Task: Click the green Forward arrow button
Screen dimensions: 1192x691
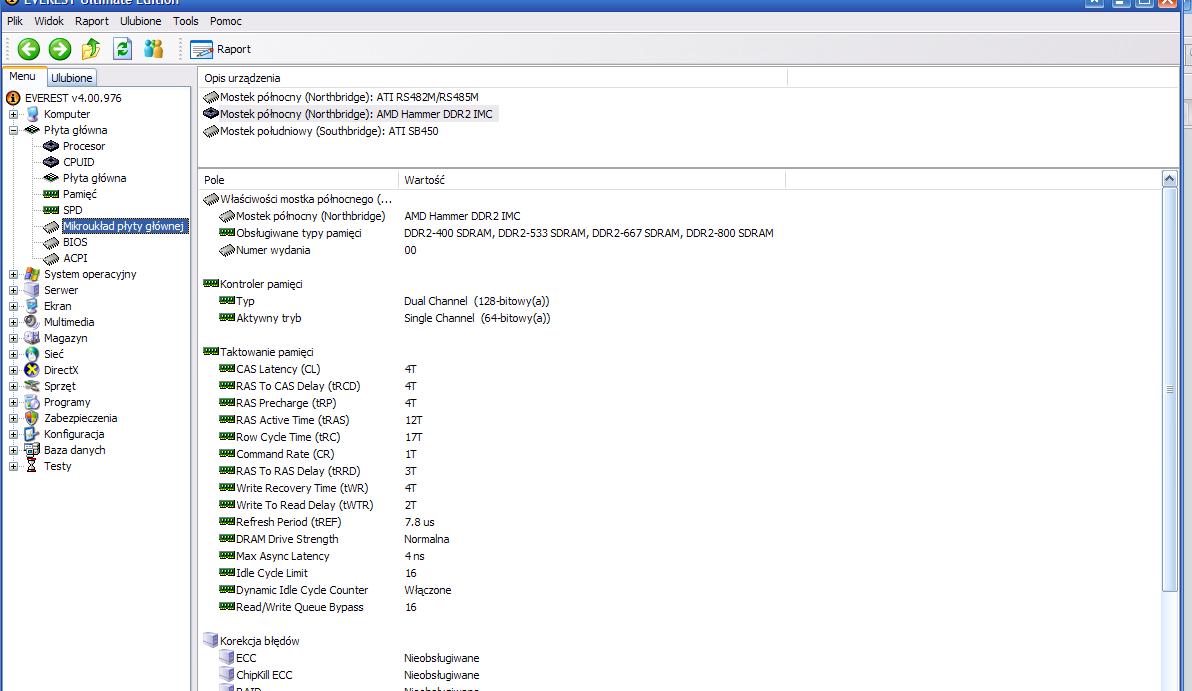Action: click(60, 49)
